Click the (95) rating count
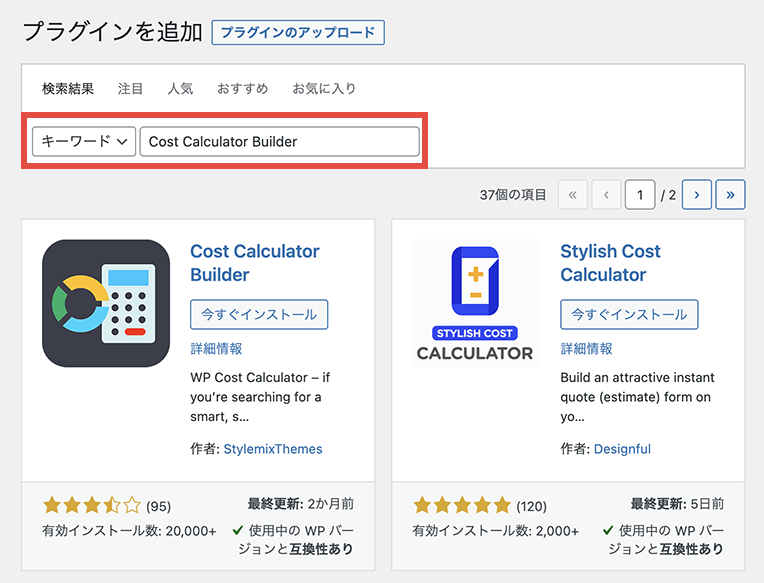The image size is (764, 583). click(158, 507)
